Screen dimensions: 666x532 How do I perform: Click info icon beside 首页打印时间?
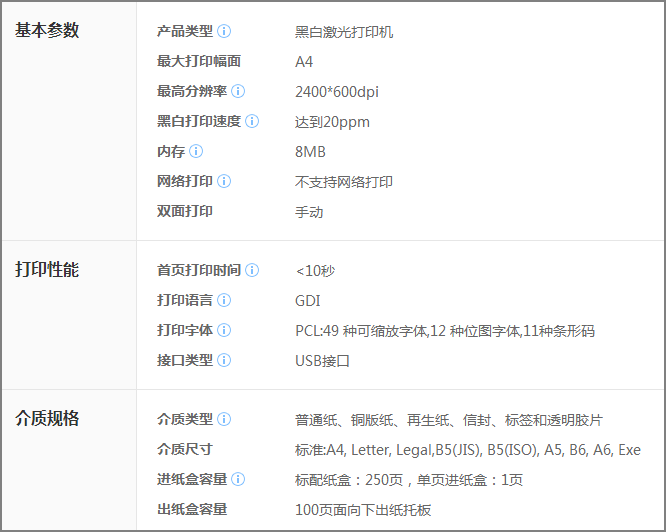[252, 270]
